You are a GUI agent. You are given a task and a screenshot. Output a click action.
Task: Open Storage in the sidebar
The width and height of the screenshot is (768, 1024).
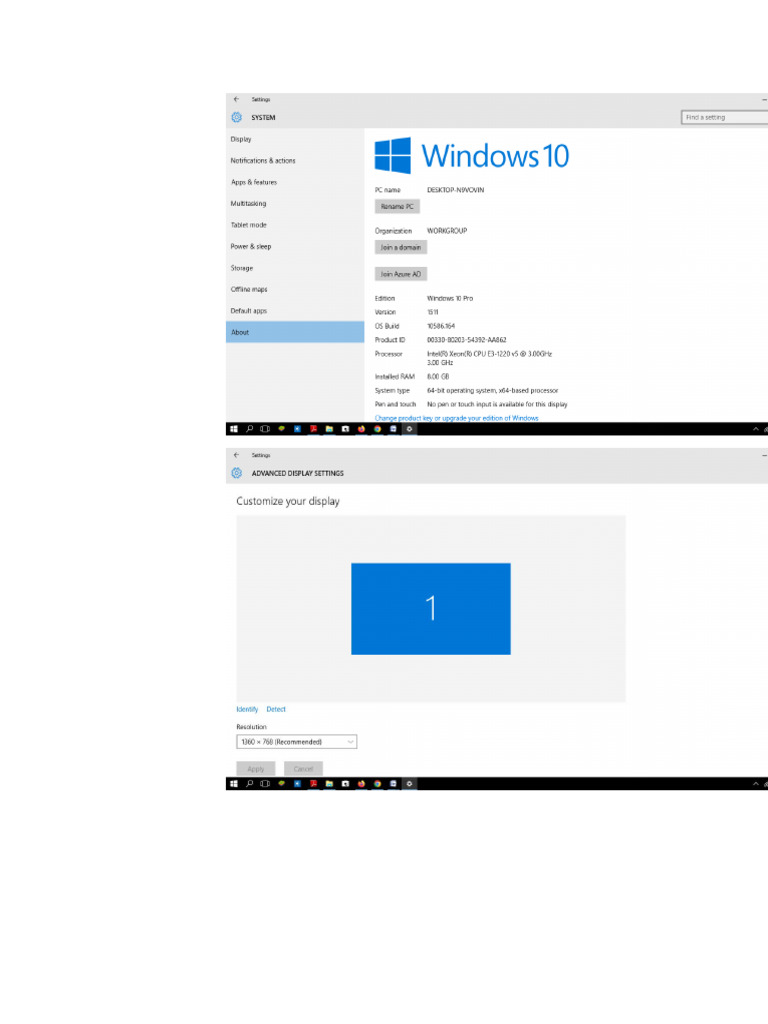click(x=295, y=268)
